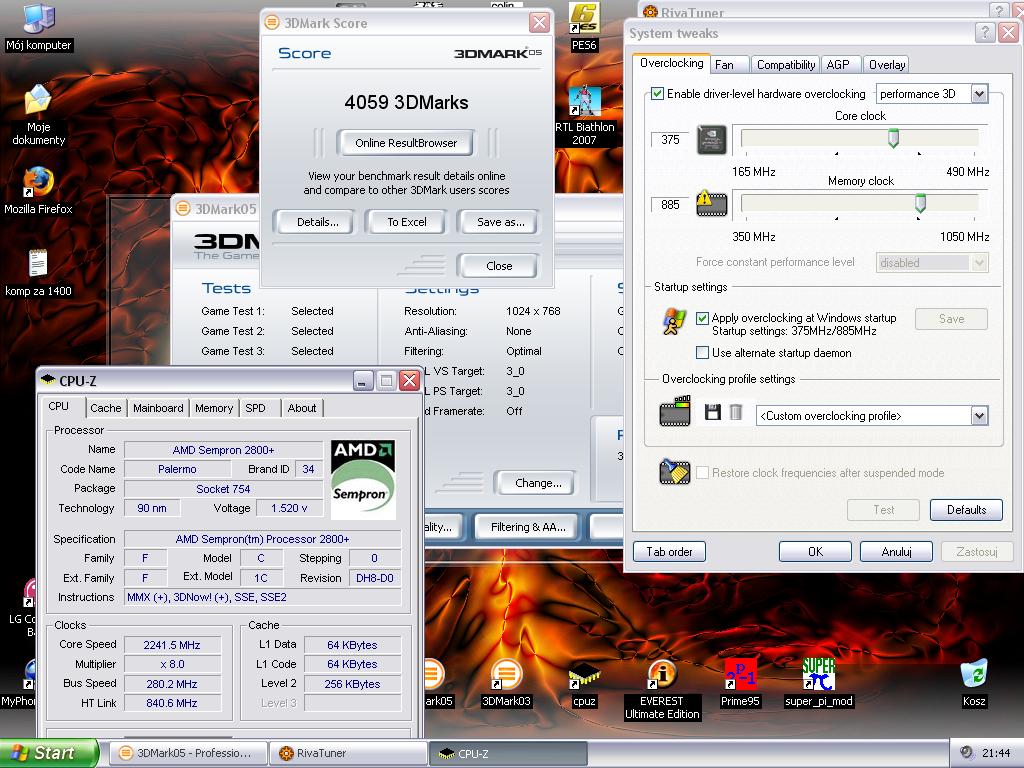
Task: Click Memory clock slider thumb
Action: click(x=920, y=203)
